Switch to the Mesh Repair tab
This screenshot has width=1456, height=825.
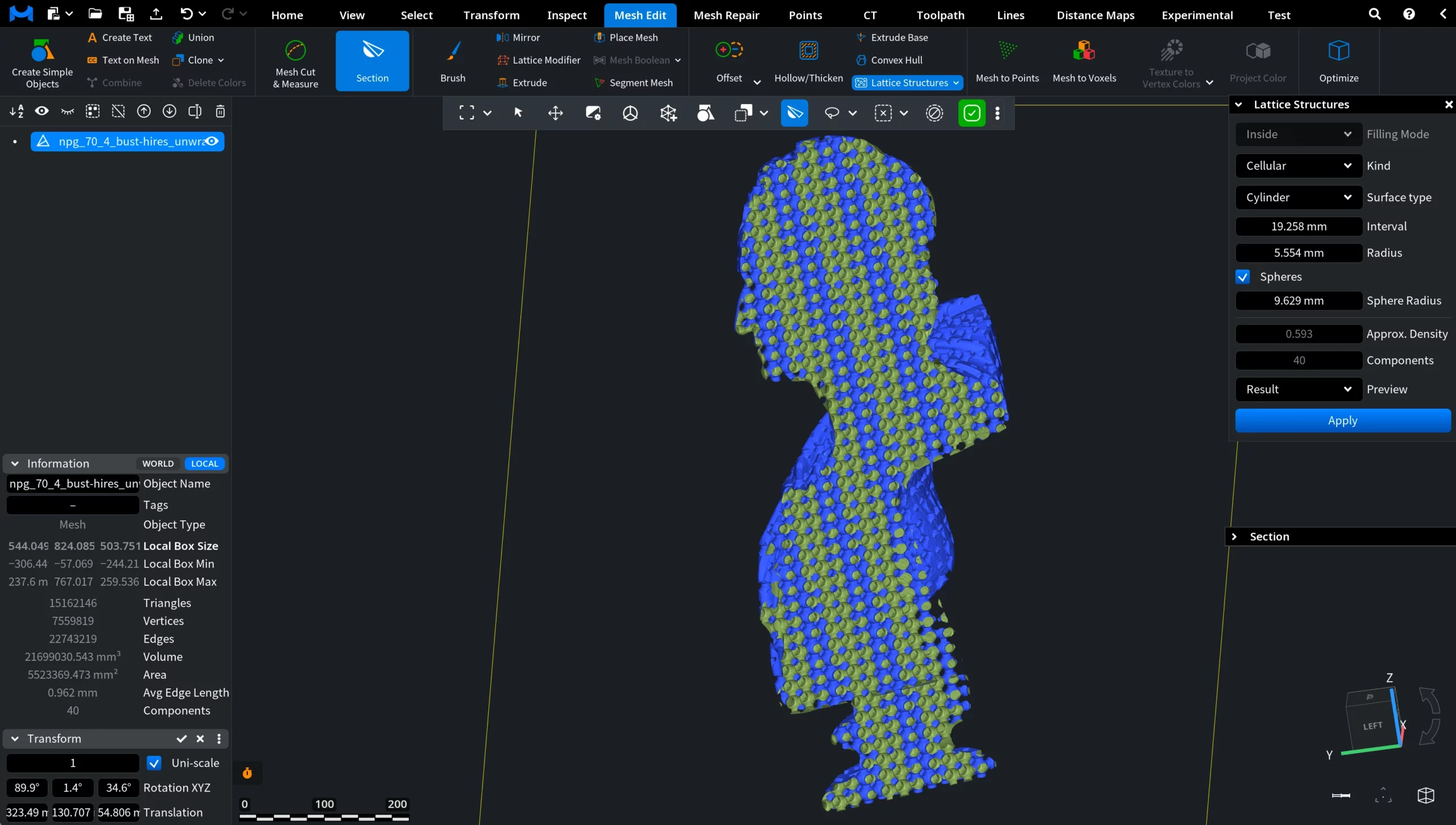pyautogui.click(x=726, y=15)
